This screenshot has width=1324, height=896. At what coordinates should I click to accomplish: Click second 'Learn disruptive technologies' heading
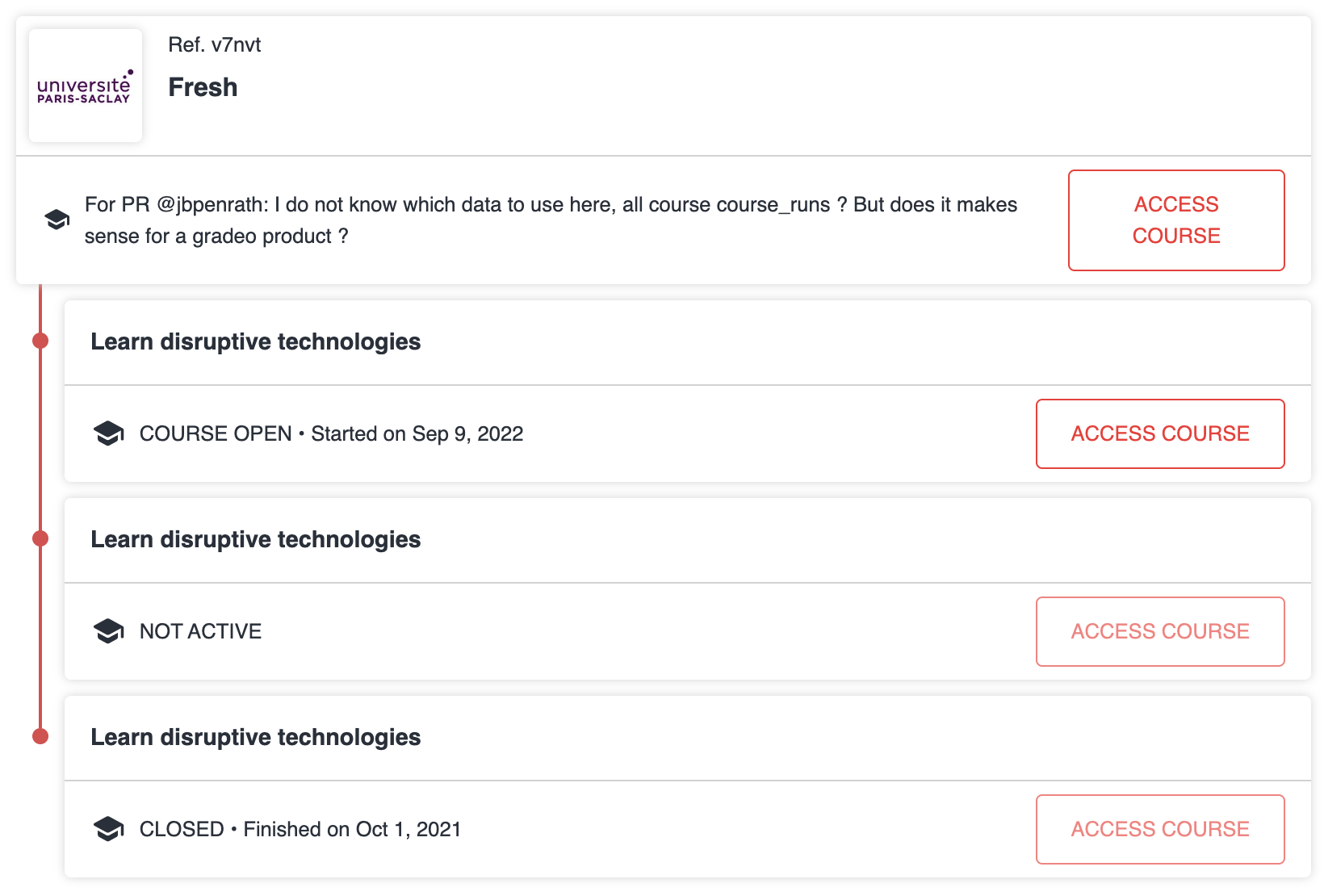pos(255,539)
